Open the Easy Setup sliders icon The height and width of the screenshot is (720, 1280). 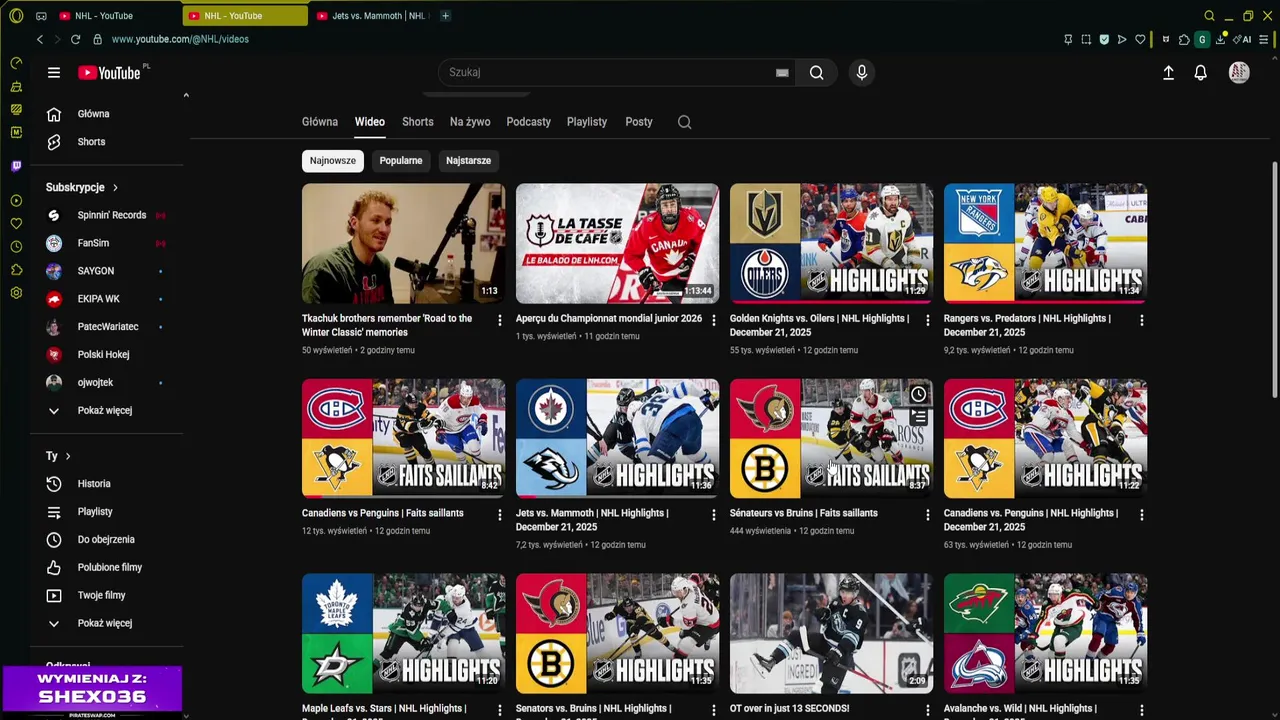(x=1265, y=39)
